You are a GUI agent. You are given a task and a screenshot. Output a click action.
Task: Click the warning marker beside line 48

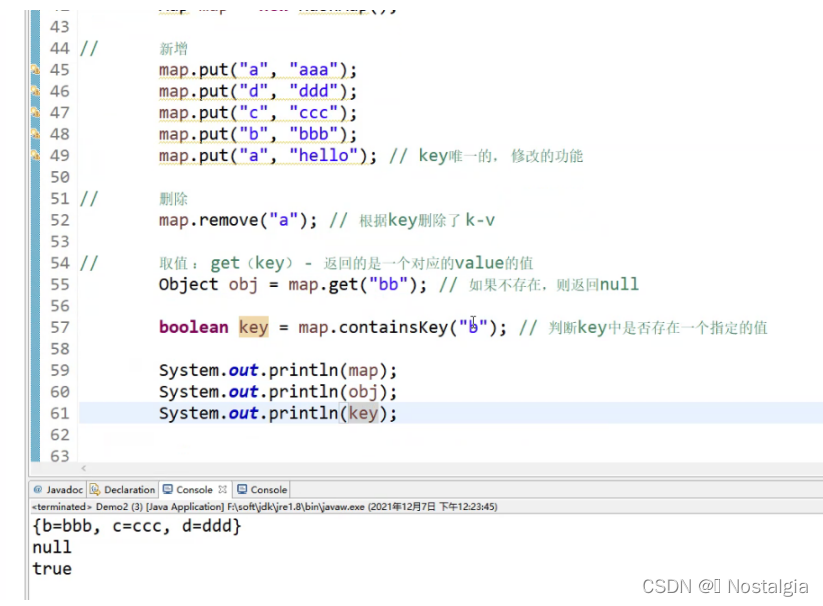[x=36, y=133]
